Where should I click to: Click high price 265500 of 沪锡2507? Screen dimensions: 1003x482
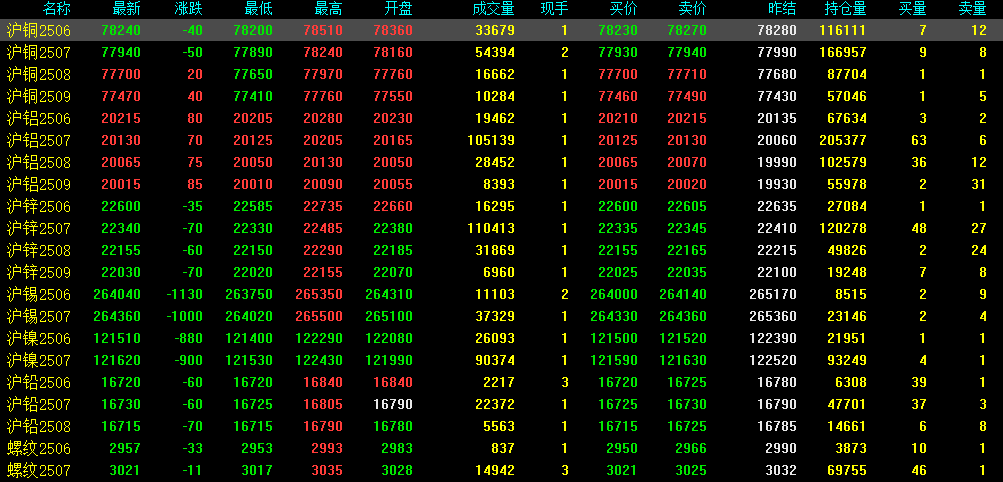[319, 316]
